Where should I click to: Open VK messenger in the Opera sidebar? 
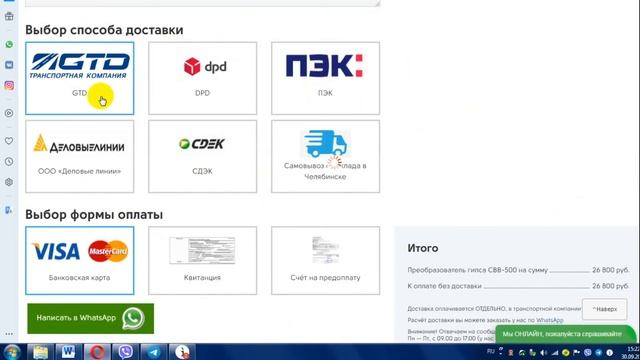[x=9, y=65]
